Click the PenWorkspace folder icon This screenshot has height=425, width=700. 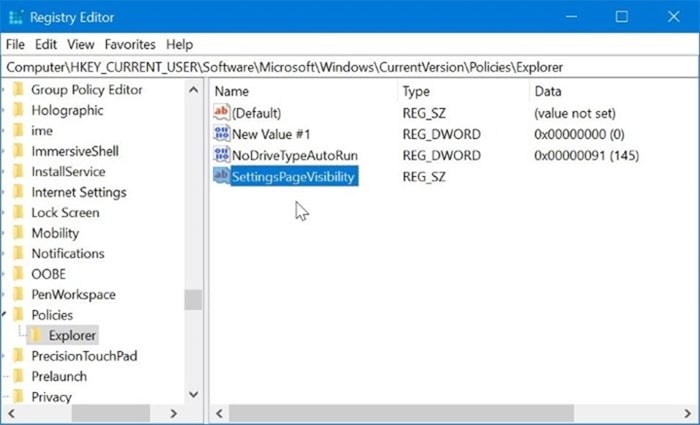pos(18,294)
